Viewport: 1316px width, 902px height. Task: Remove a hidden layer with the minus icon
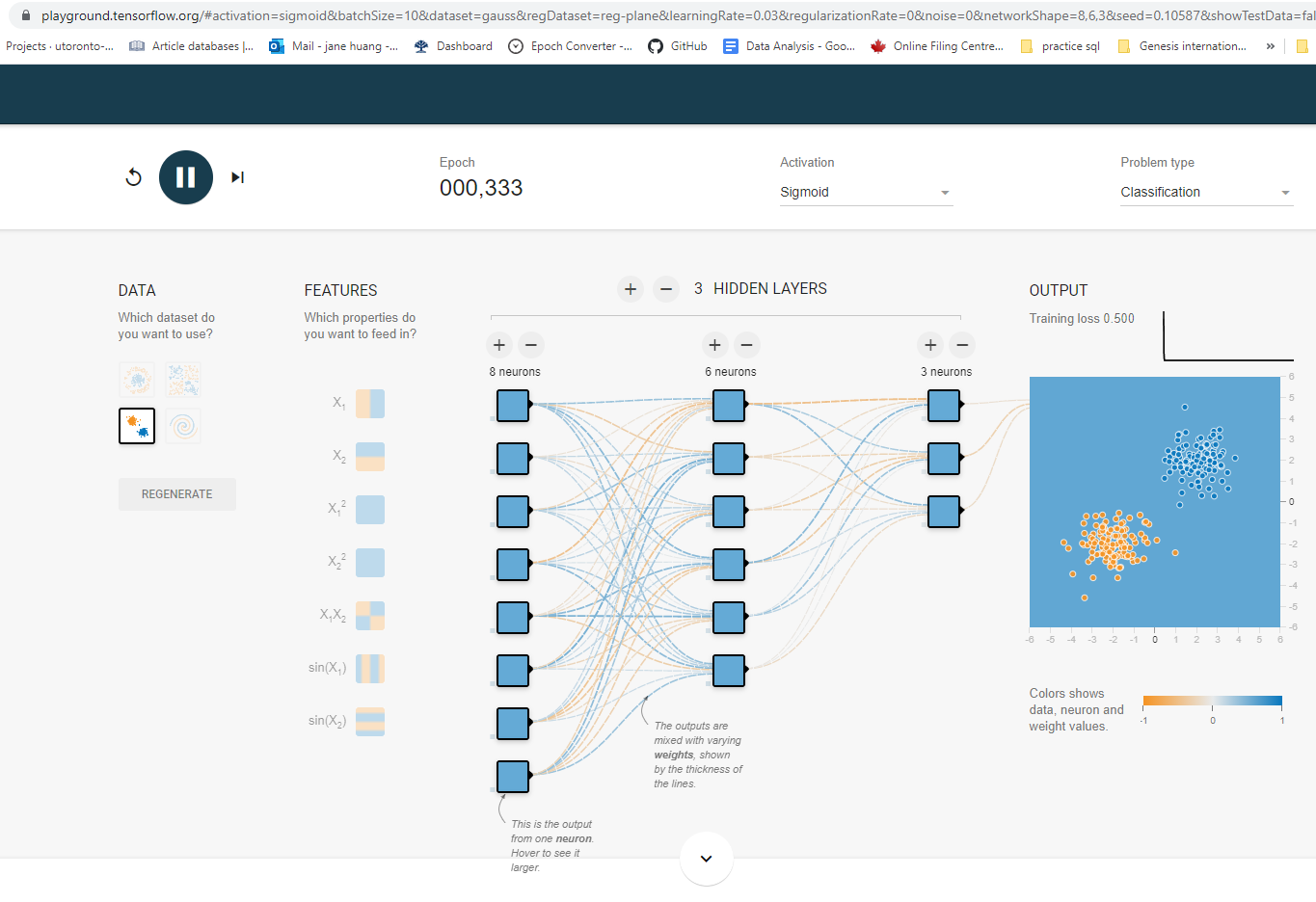[665, 288]
